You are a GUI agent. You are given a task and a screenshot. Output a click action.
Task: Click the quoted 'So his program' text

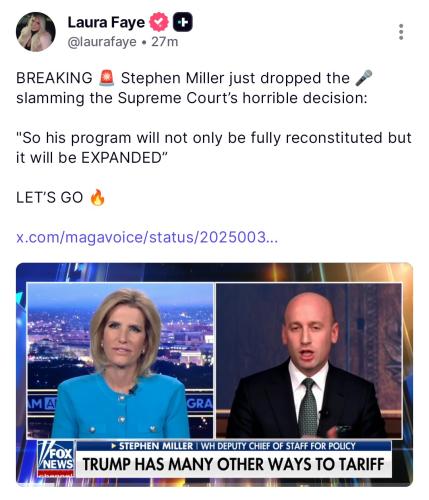click(x=214, y=148)
